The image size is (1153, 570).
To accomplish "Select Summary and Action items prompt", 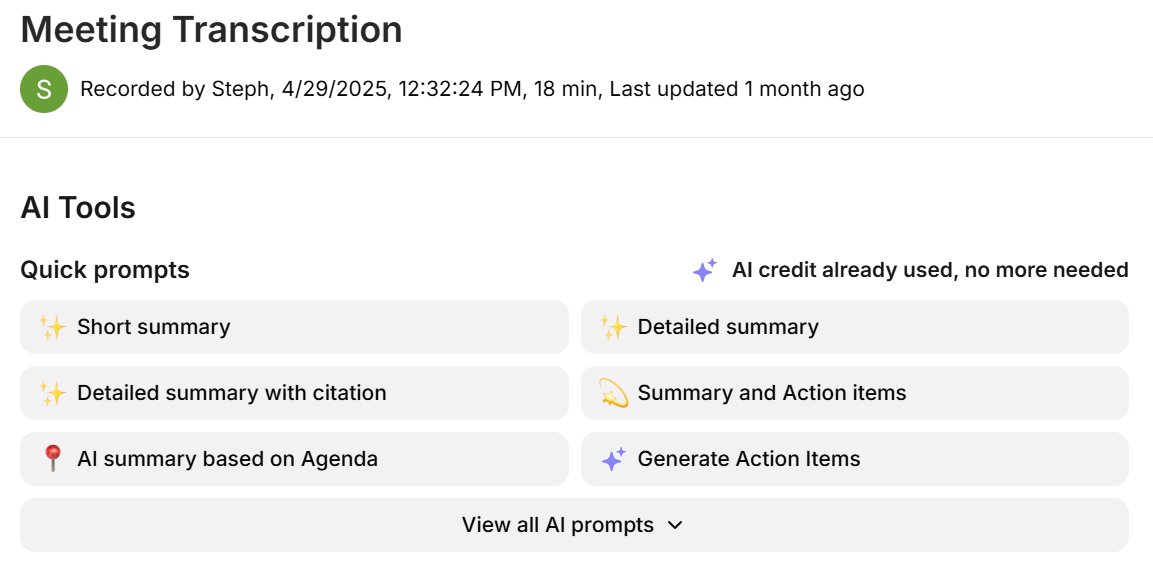I will [854, 393].
